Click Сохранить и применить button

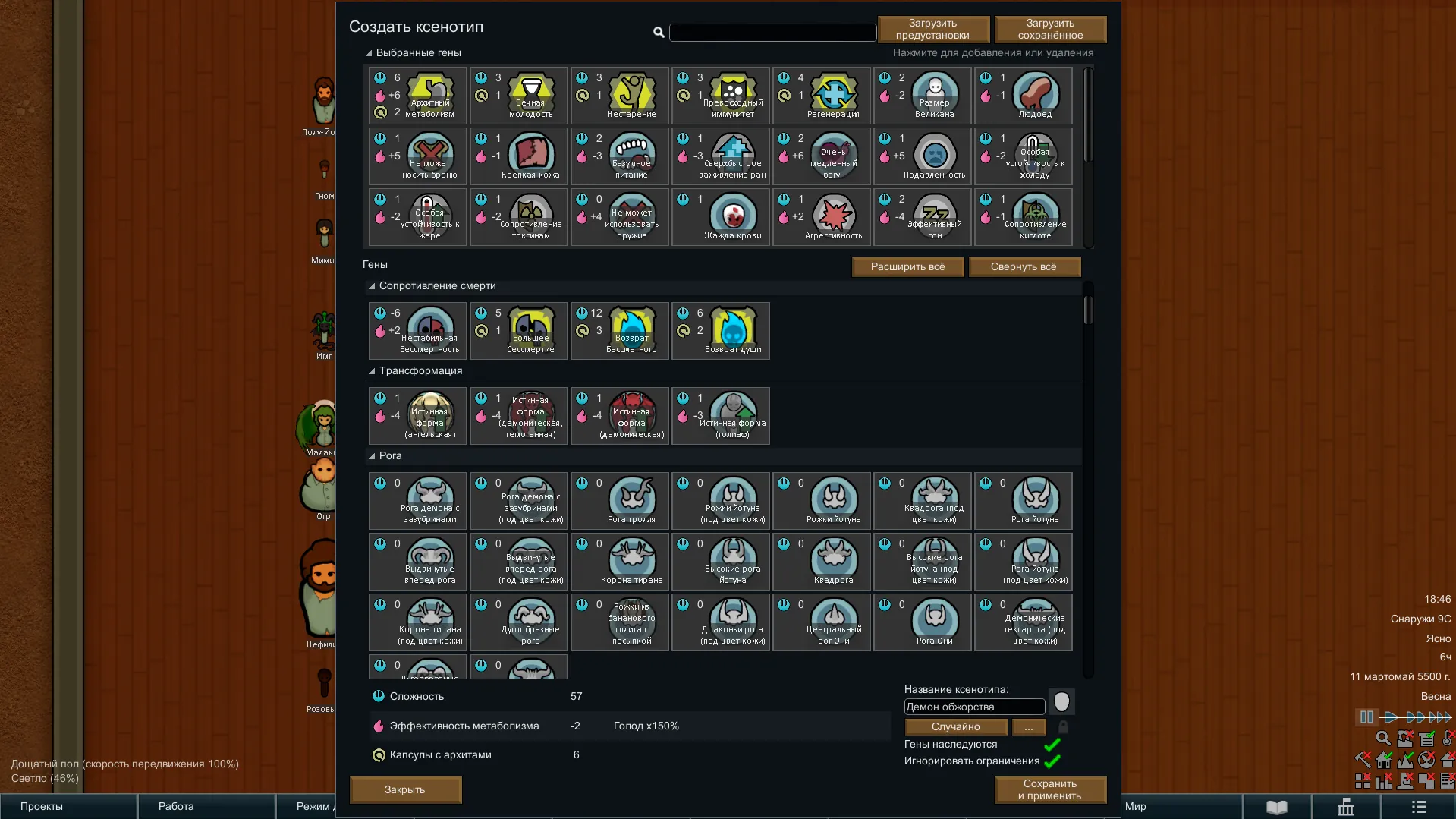click(1050, 789)
